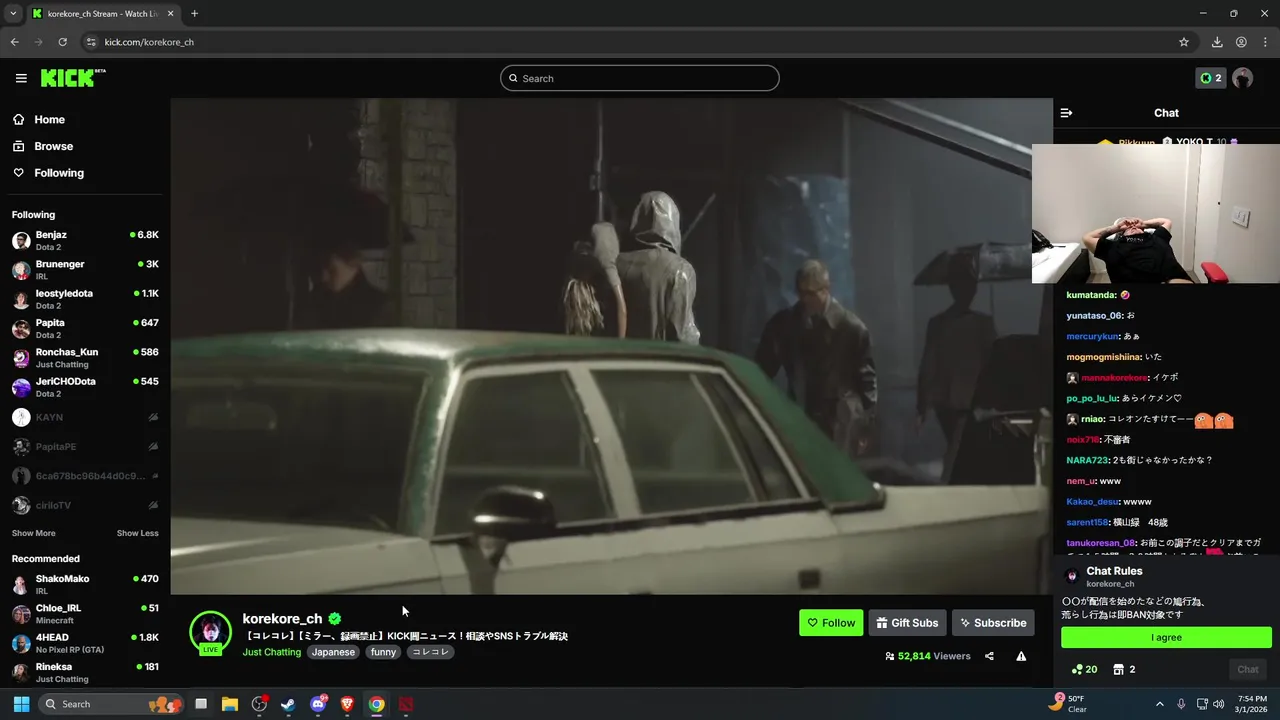Open Discord from taskbar

pyautogui.click(x=318, y=704)
